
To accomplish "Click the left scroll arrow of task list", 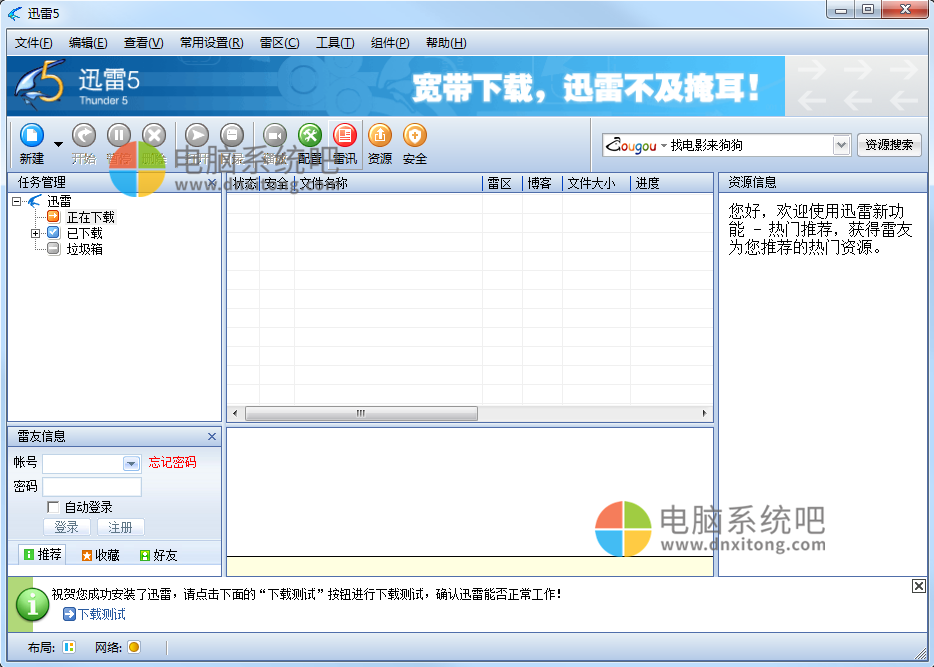I will [x=235, y=413].
